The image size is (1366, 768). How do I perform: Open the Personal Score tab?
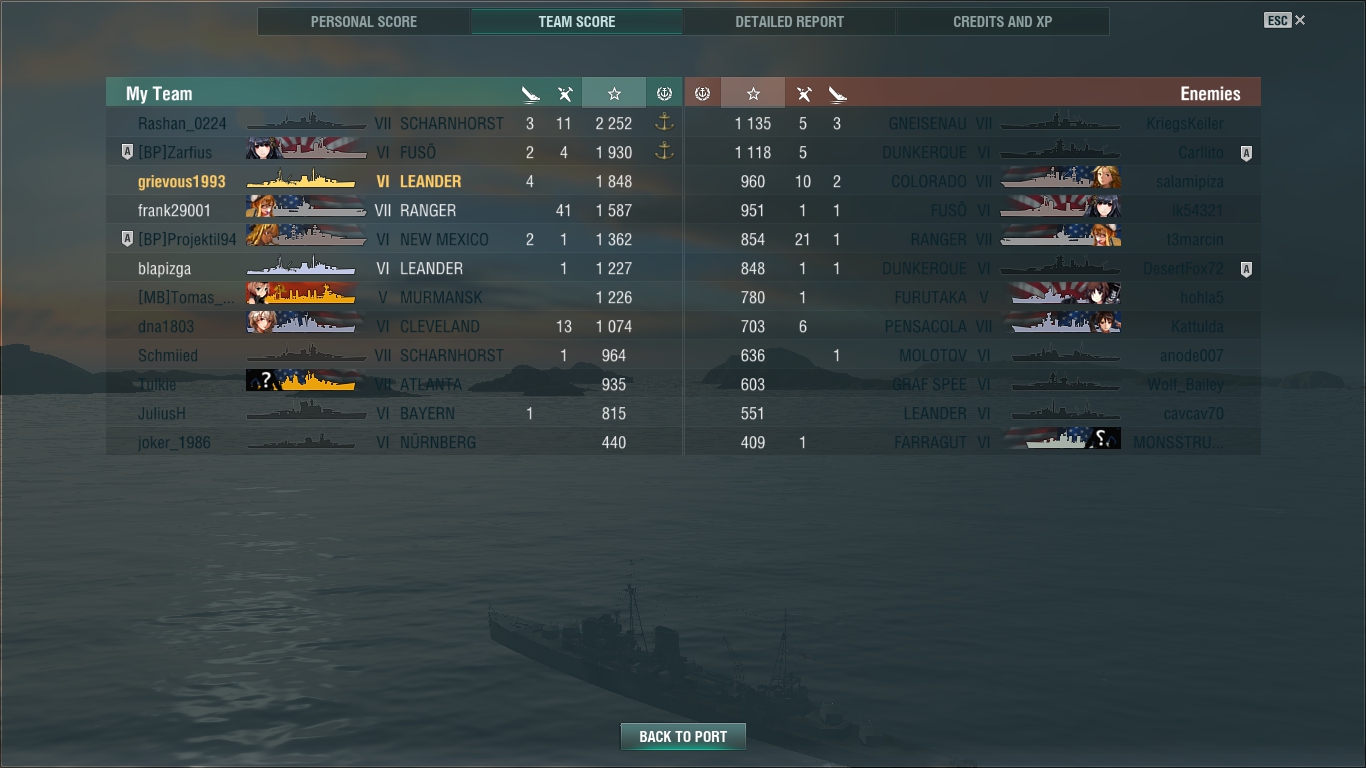click(x=364, y=21)
